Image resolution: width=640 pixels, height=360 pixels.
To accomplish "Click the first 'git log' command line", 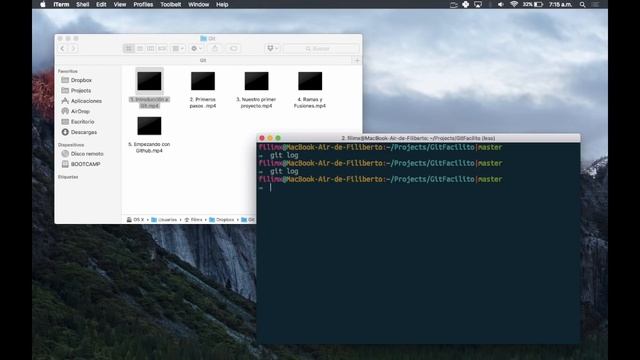I will (284, 155).
